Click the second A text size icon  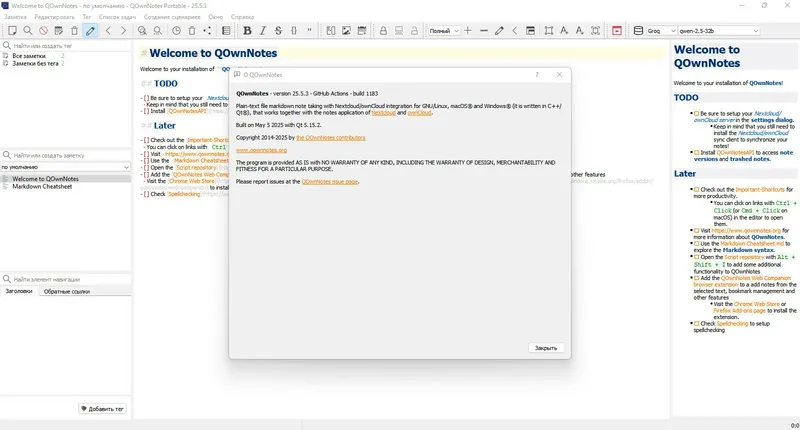pos(580,31)
